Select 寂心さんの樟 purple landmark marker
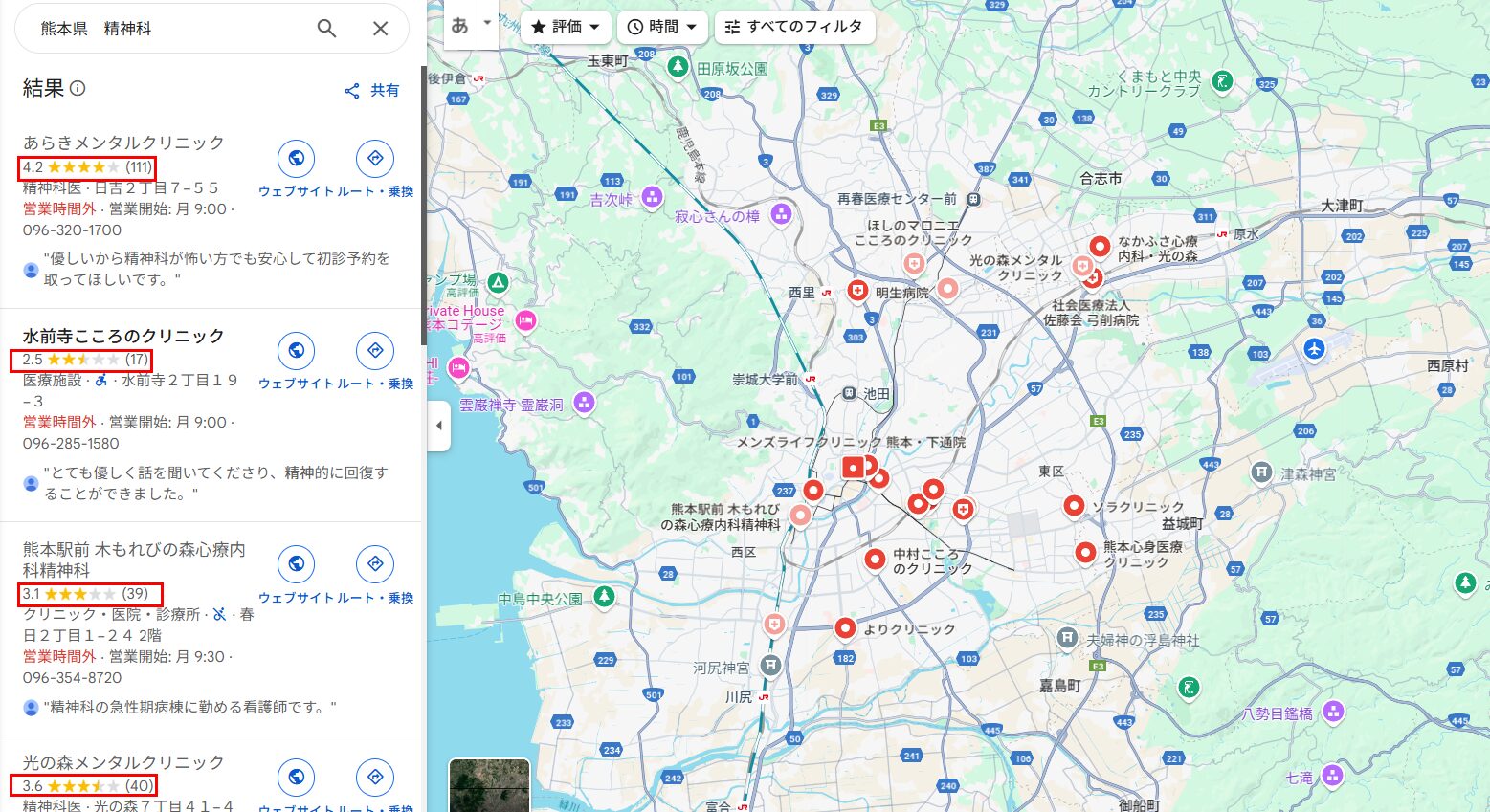Image resolution: width=1490 pixels, height=812 pixels. [x=781, y=214]
